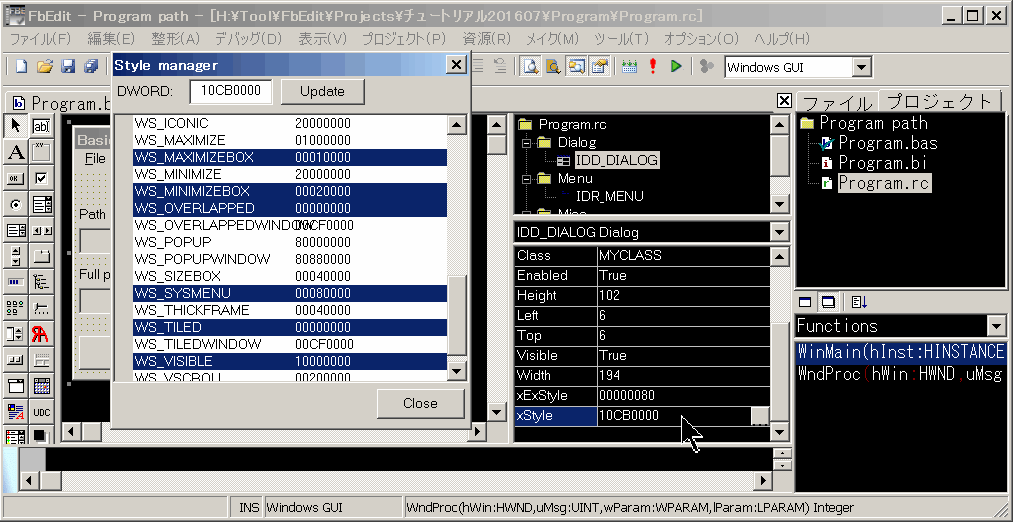Select the red RichEdit control tool

pyautogui.click(x=41, y=334)
